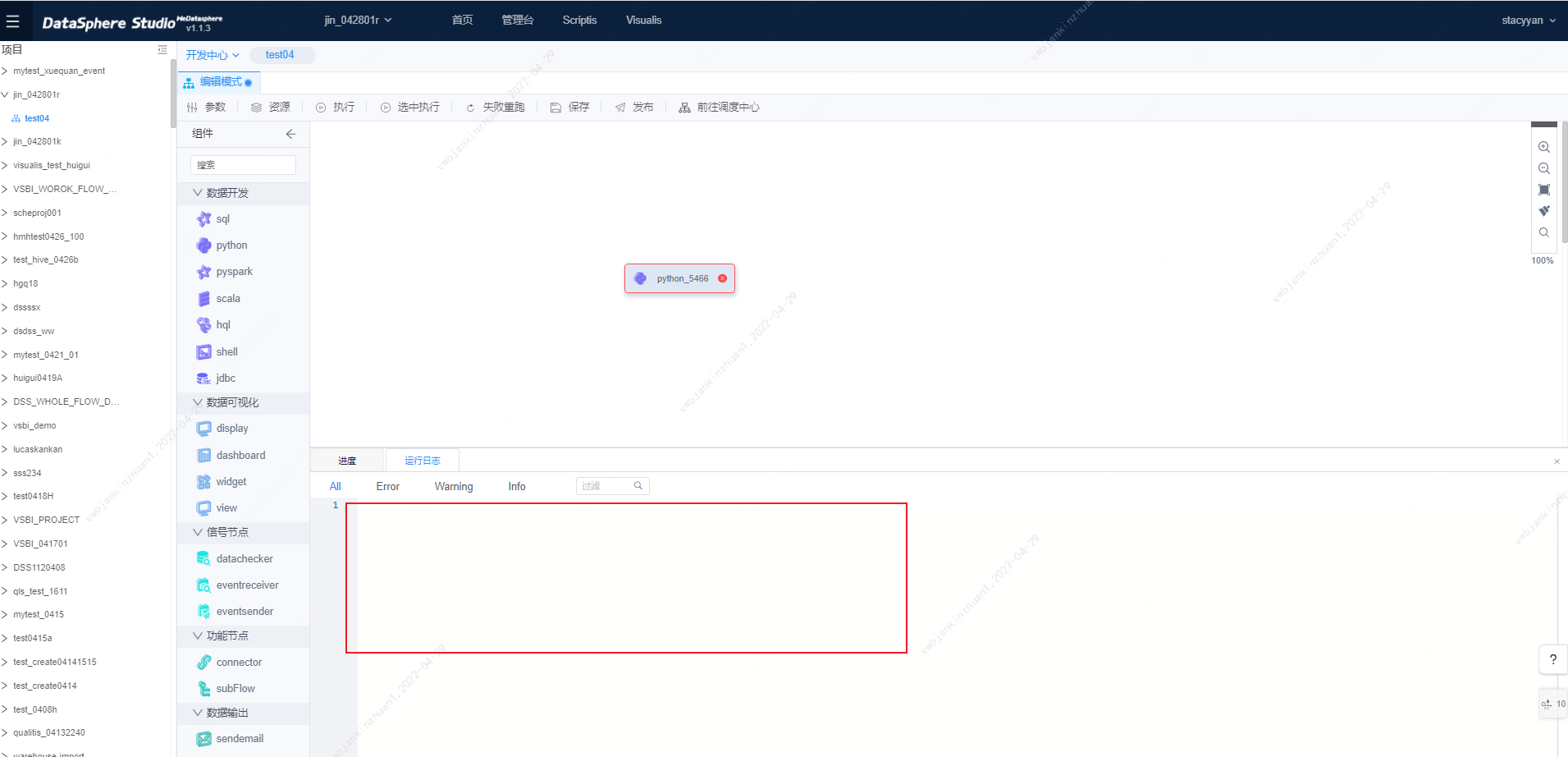Click the 参数 toolbar button

(206, 108)
